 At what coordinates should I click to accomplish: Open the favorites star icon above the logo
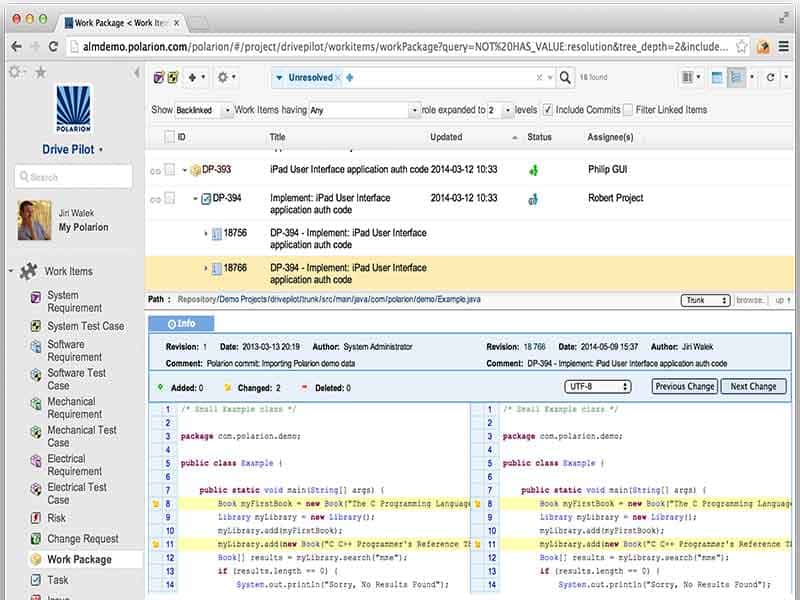[41, 72]
